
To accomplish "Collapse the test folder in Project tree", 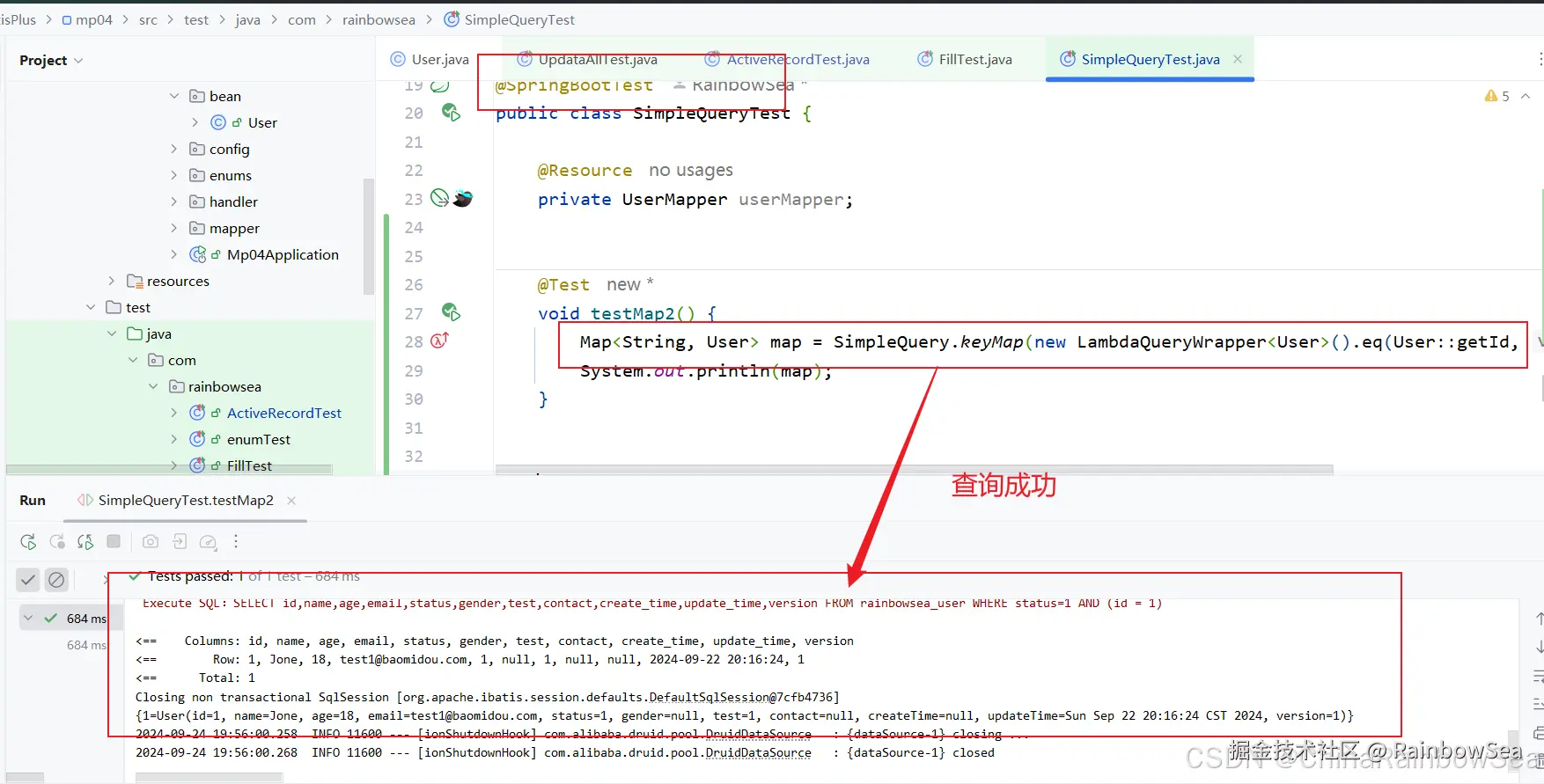I will tap(91, 307).
